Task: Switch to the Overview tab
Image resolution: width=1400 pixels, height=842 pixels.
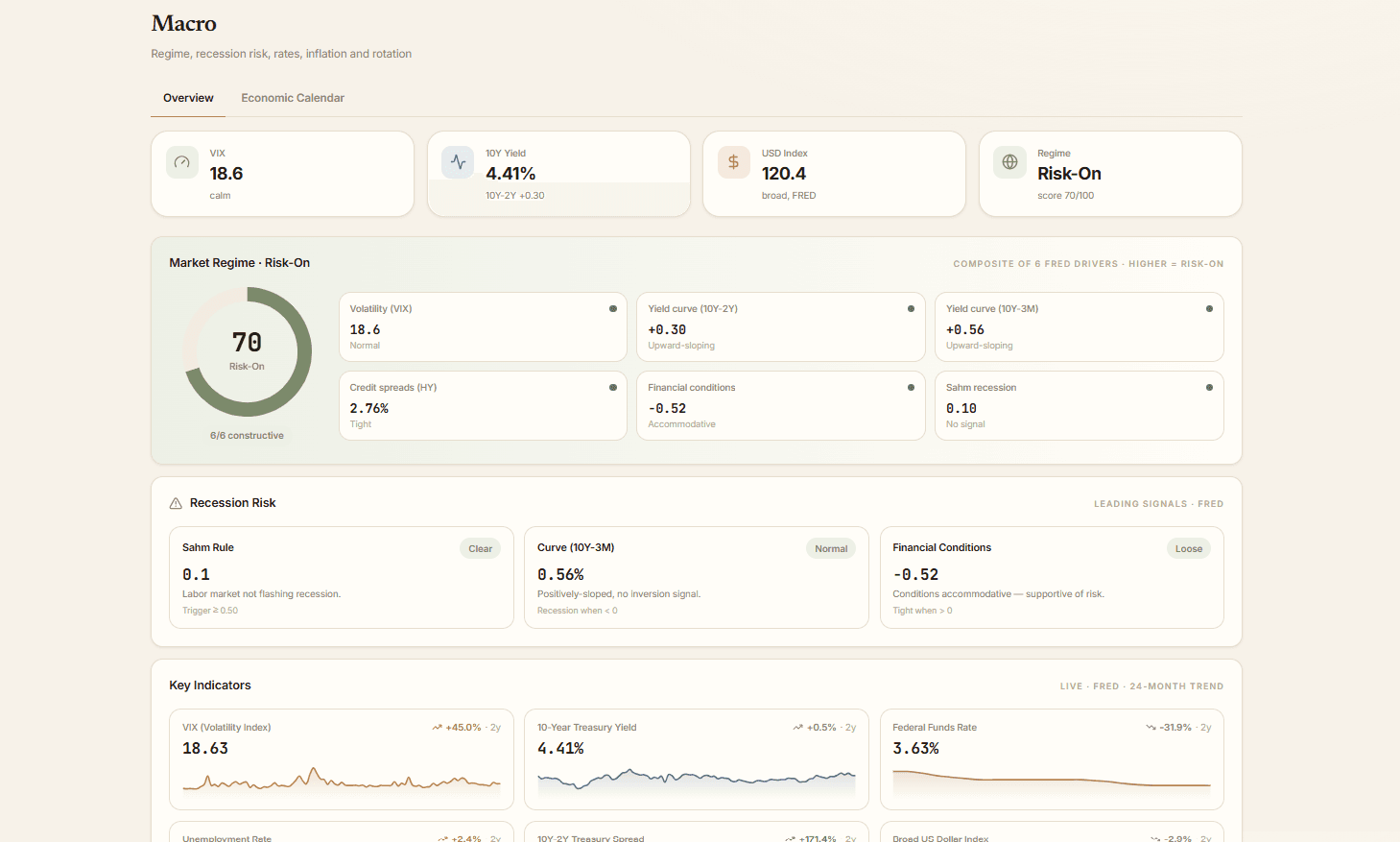Action: [x=188, y=98]
